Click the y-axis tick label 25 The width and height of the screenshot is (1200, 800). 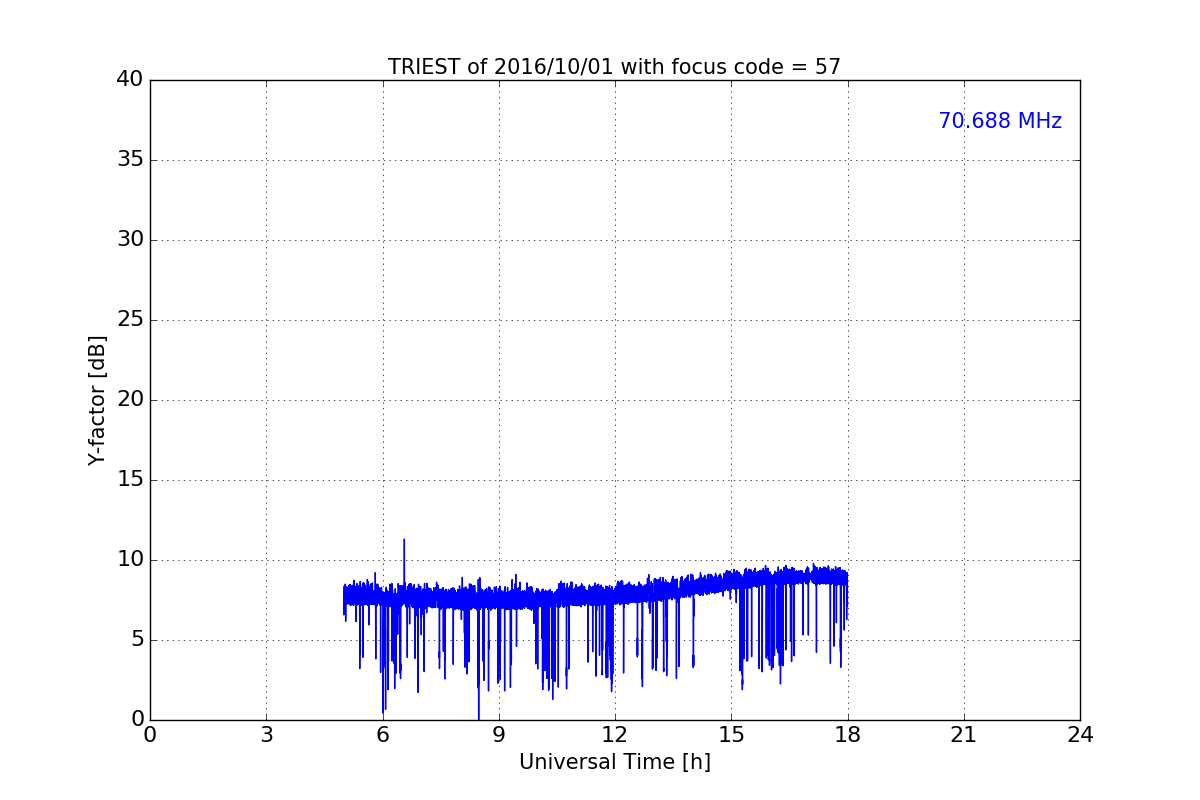[x=130, y=320]
